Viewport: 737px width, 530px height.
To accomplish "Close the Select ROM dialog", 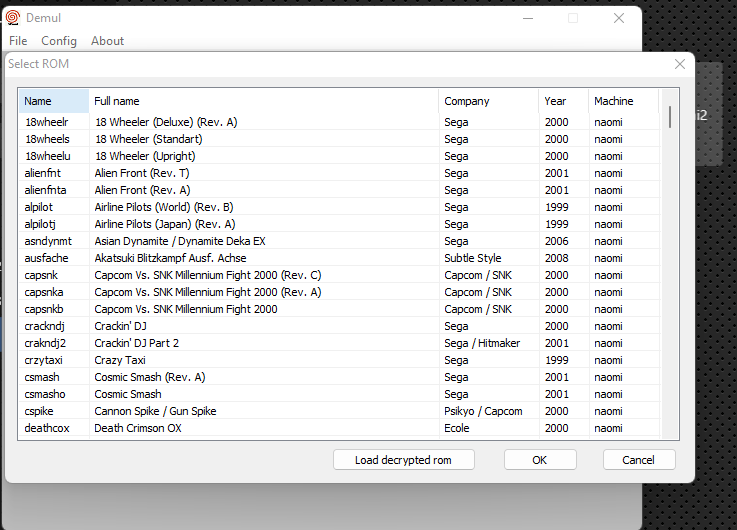I will coord(679,64).
